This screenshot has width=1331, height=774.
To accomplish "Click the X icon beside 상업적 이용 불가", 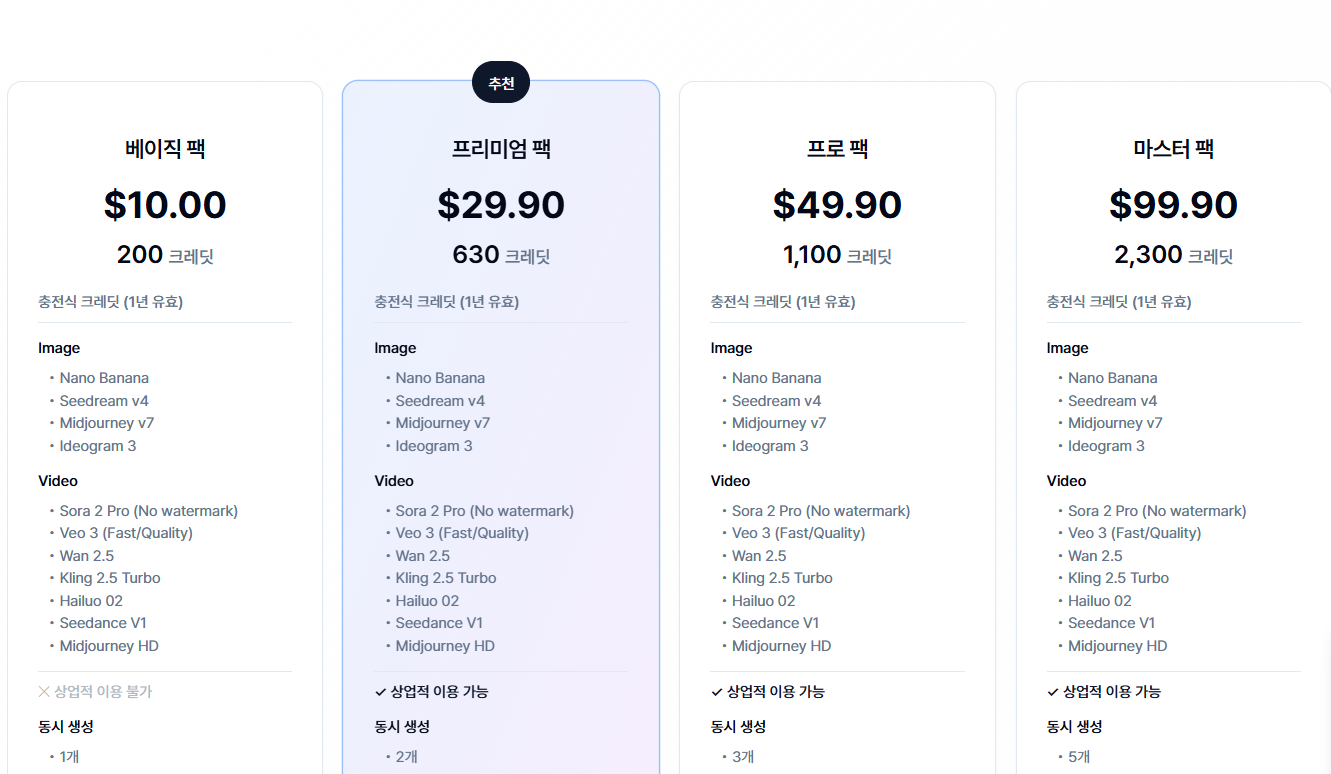I will (x=44, y=691).
